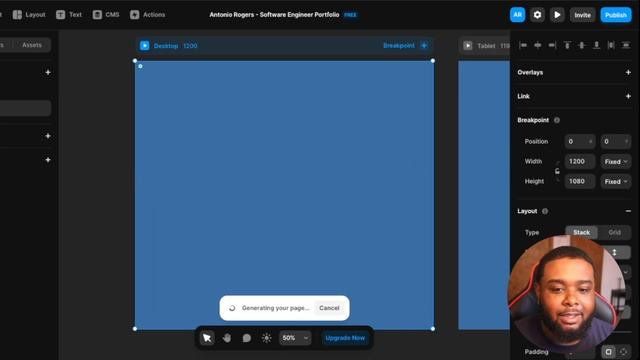Publish the portfolio site

[x=616, y=15]
